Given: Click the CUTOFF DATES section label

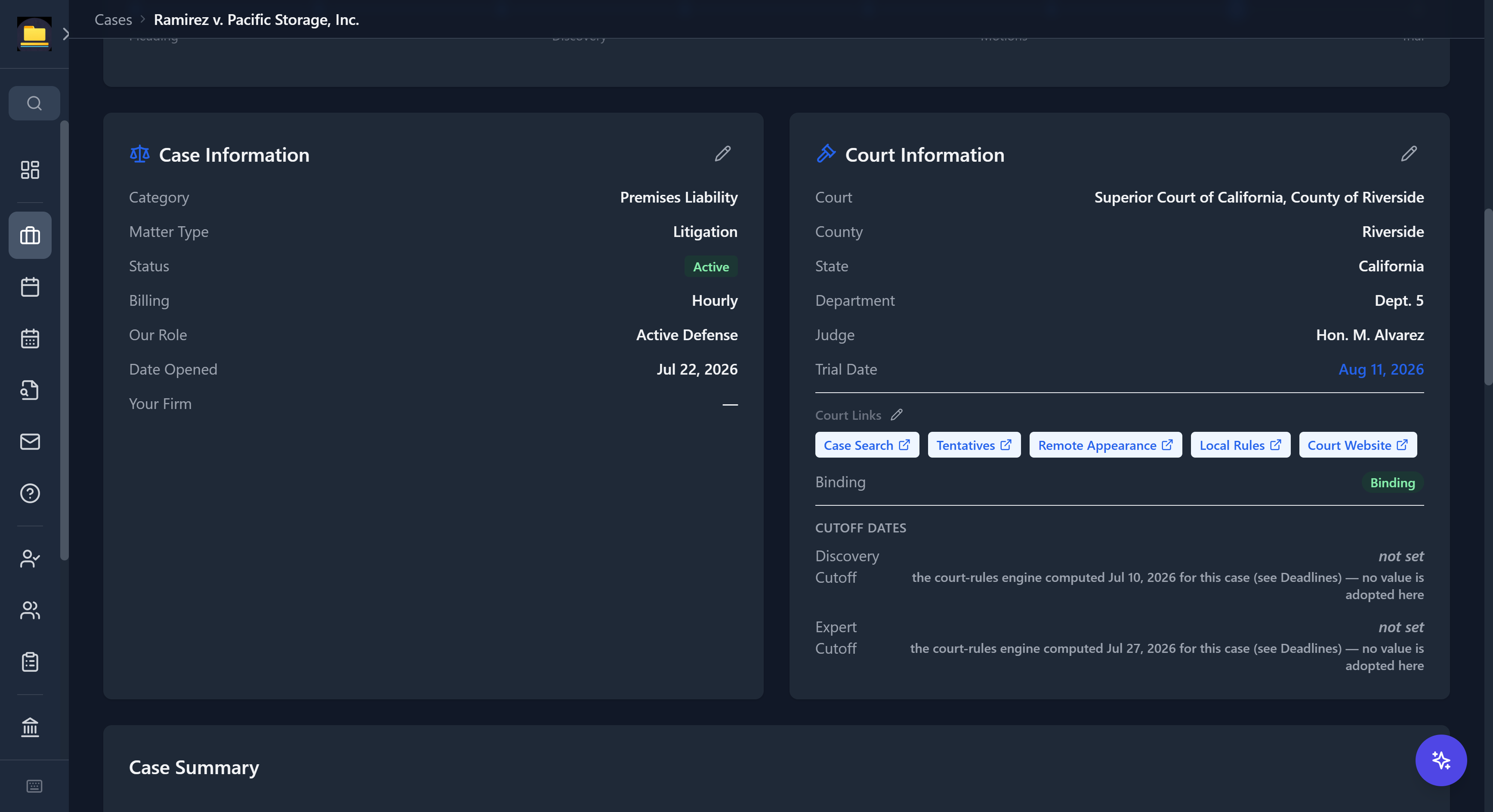Looking at the screenshot, I should pos(861,528).
